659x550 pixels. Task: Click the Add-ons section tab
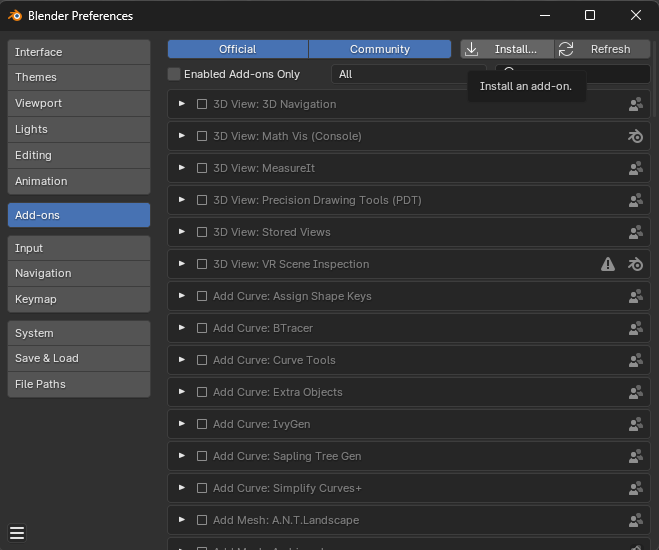(x=79, y=215)
